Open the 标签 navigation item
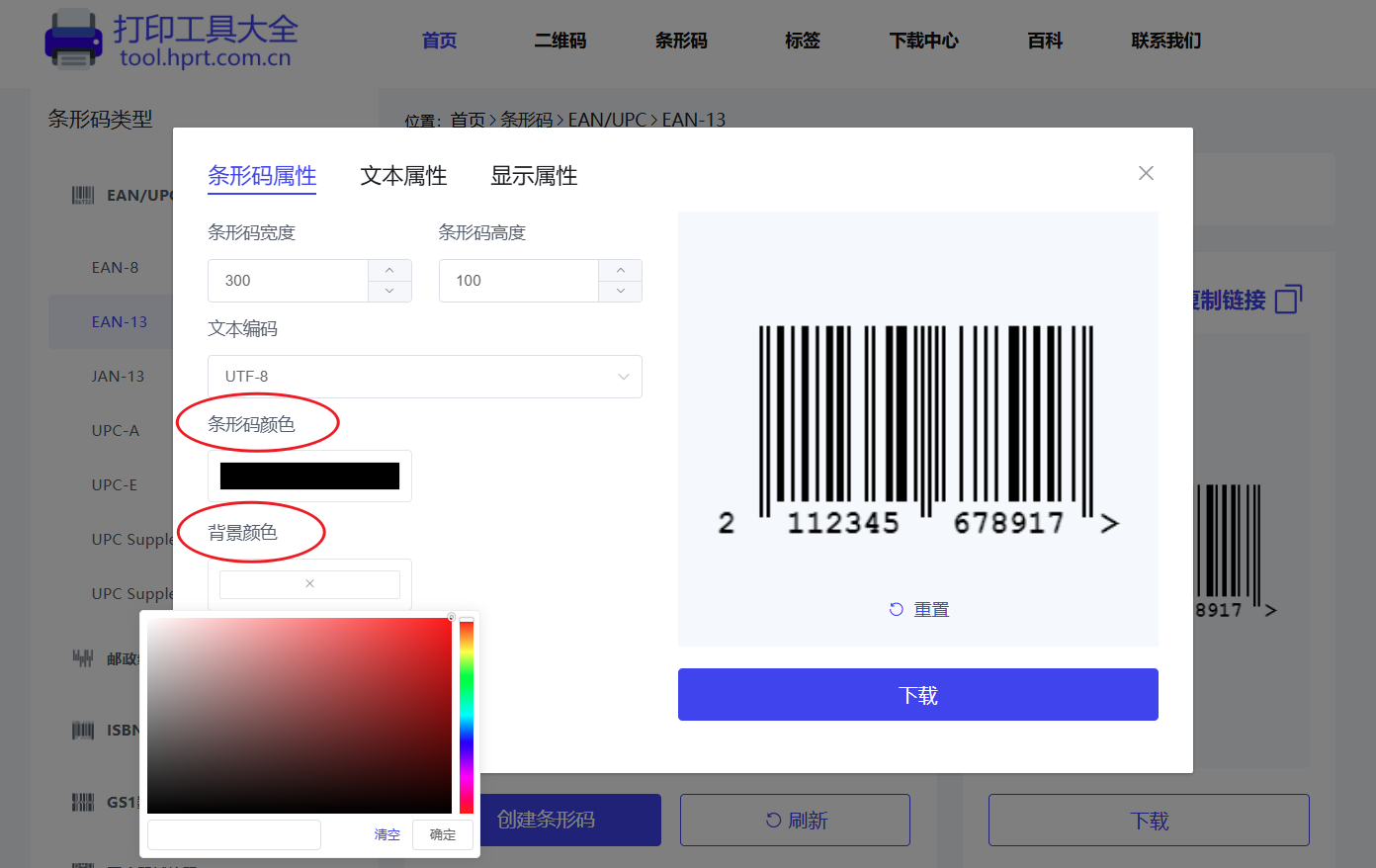Screen dimensions: 1376x868 802,41
